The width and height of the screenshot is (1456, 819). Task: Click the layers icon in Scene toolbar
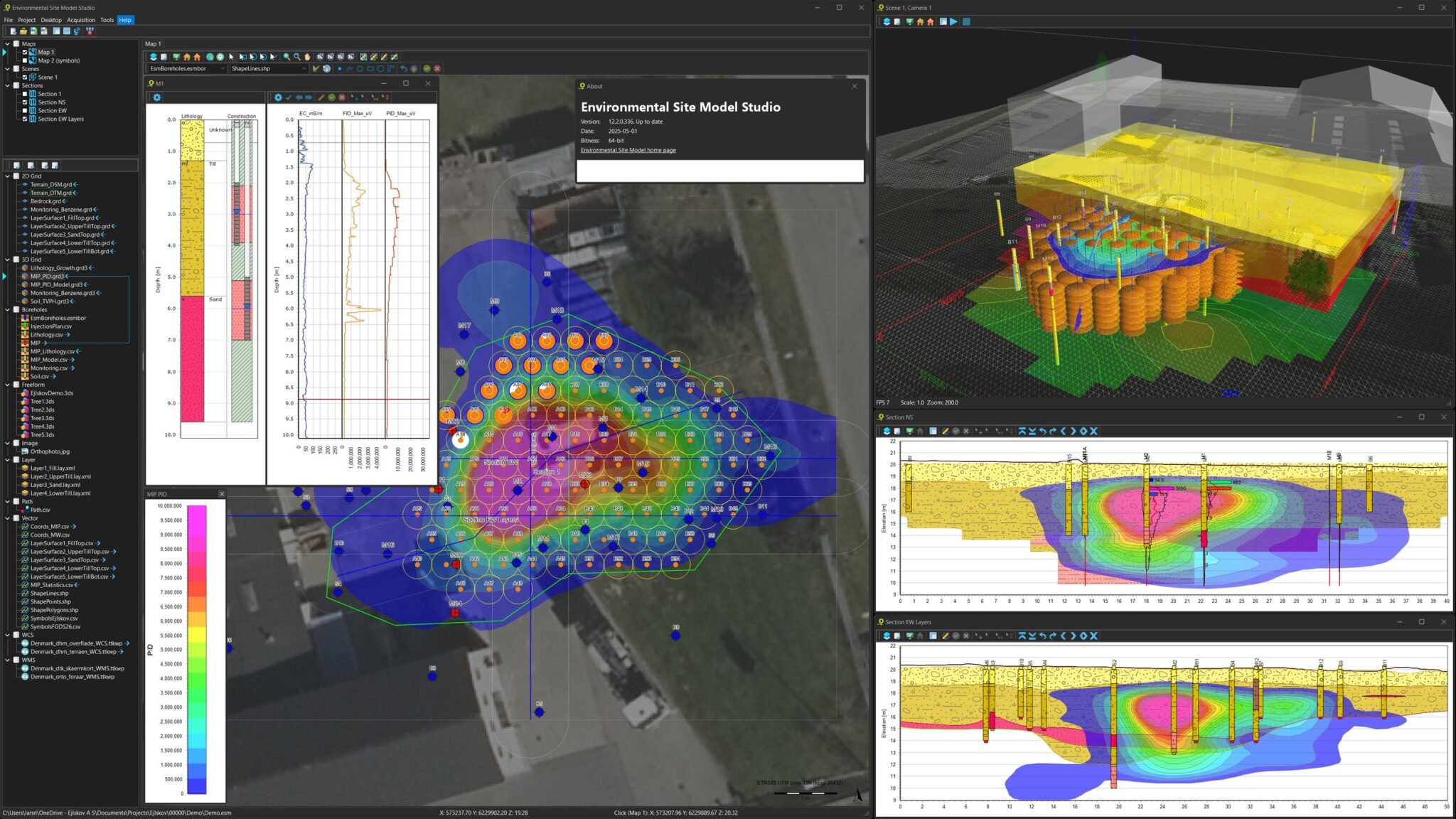887,22
